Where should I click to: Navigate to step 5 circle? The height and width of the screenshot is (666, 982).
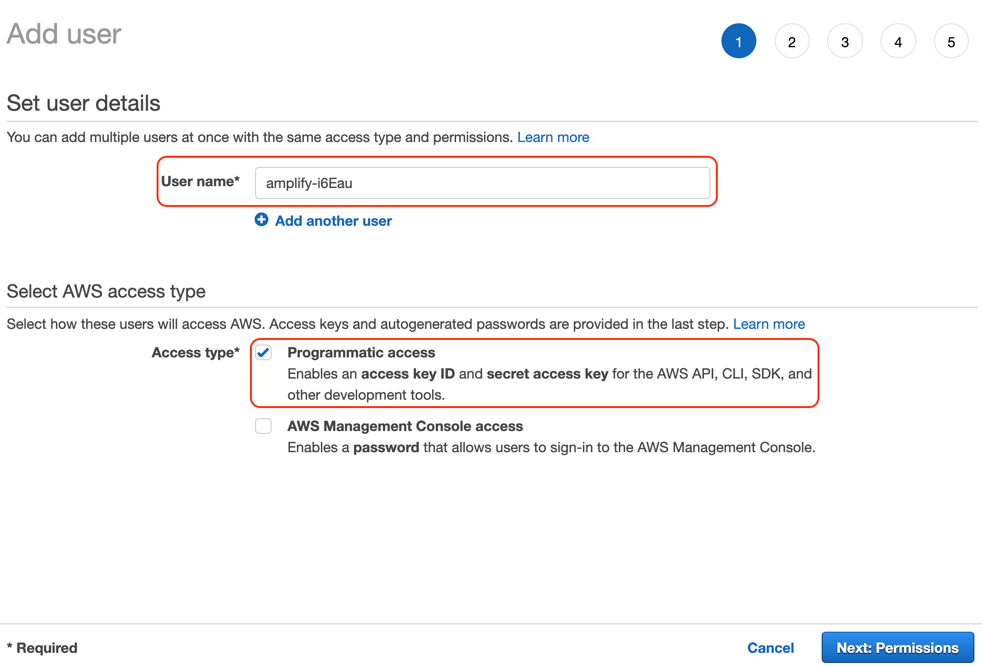tap(951, 41)
